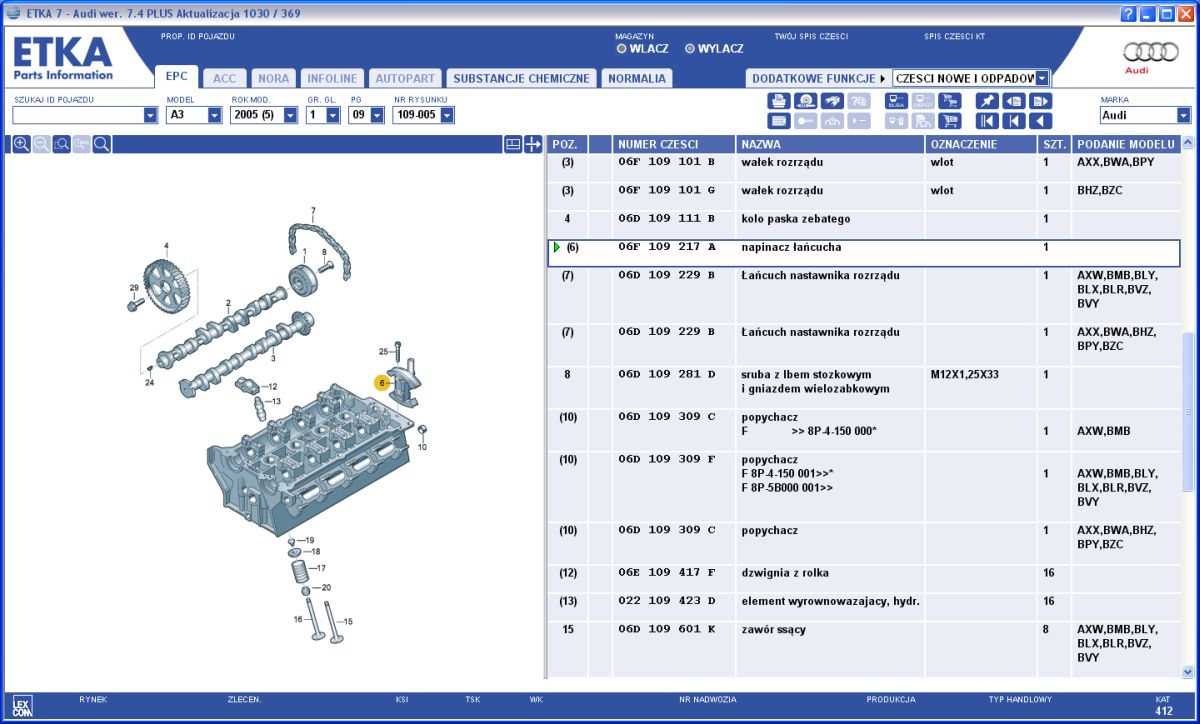Screen dimensions: 1200x724
Task: Select the WLACZ magazyn radio button
Action: [621, 48]
